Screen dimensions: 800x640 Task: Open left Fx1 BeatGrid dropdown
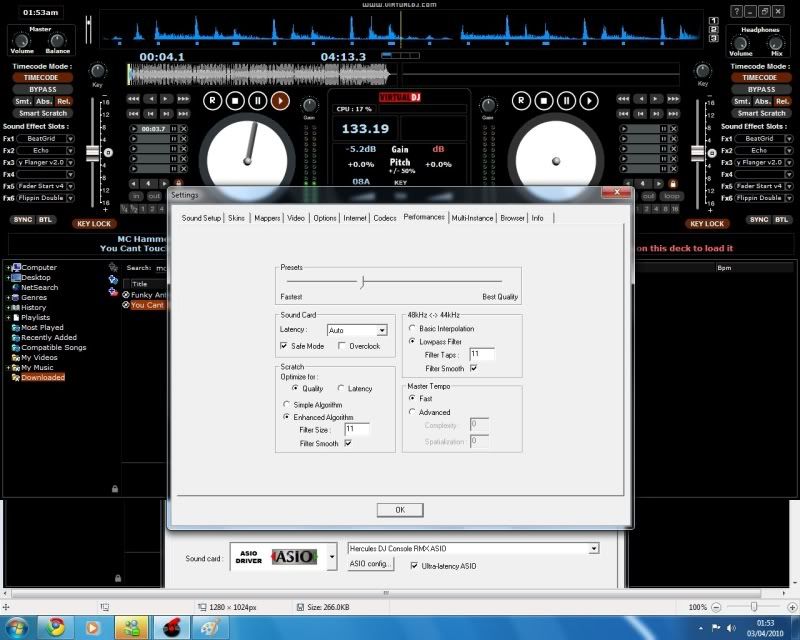70,139
